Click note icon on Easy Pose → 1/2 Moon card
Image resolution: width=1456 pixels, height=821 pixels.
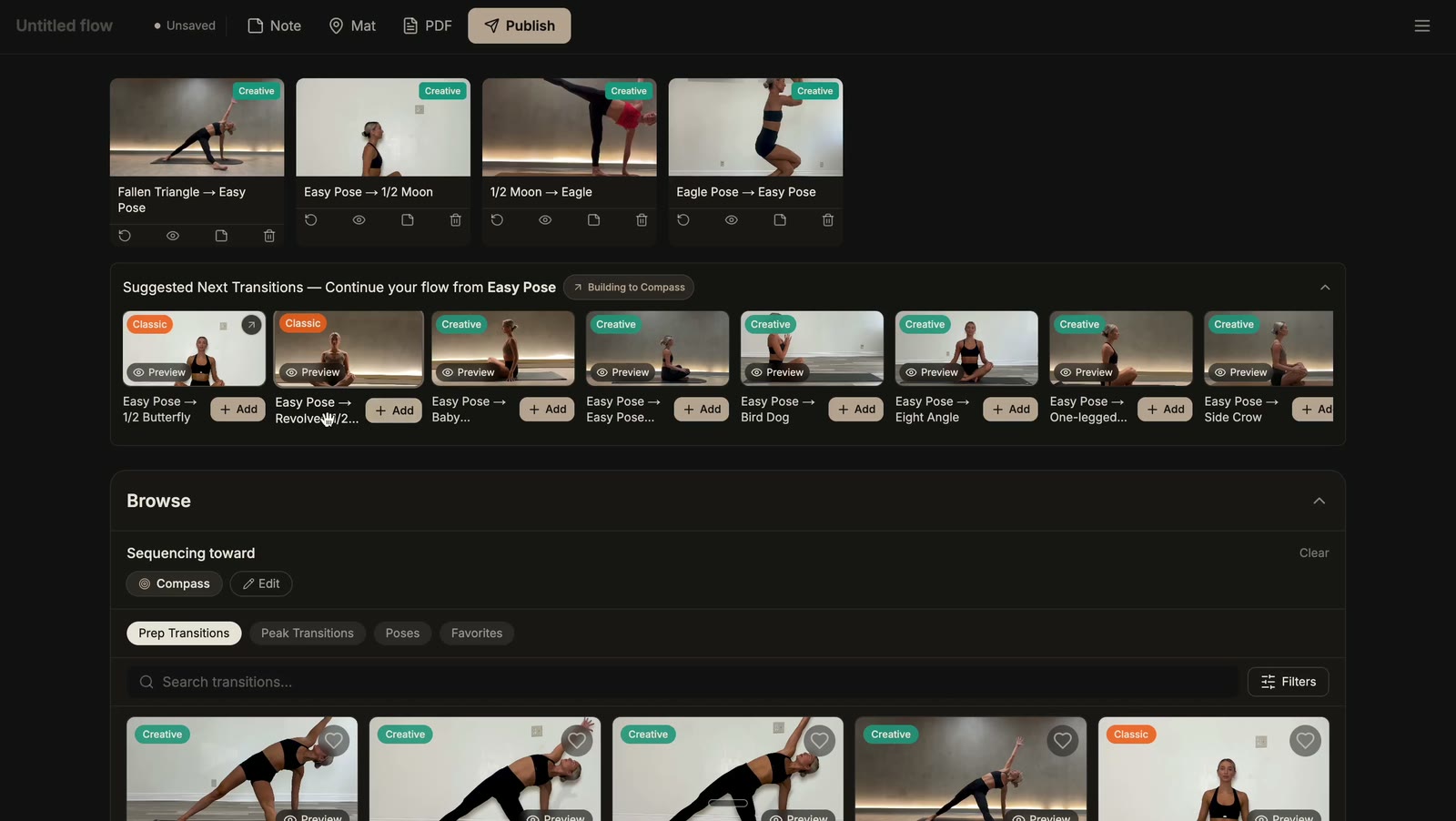coord(408,220)
